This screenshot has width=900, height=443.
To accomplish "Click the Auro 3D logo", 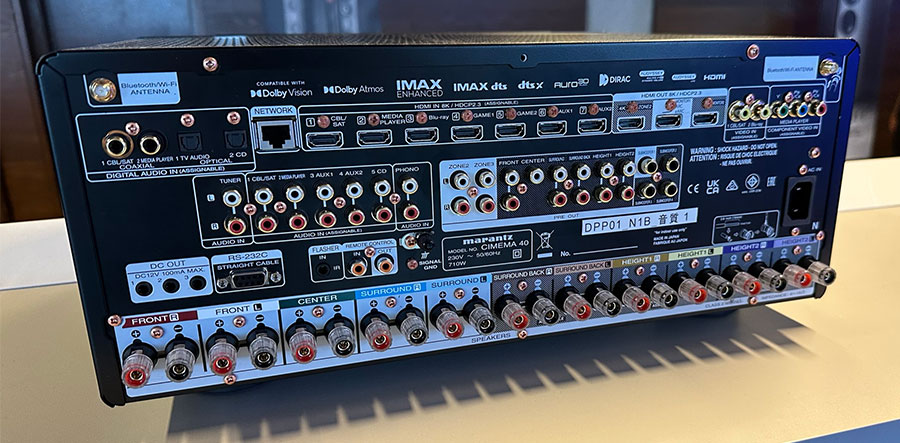I will (571, 83).
